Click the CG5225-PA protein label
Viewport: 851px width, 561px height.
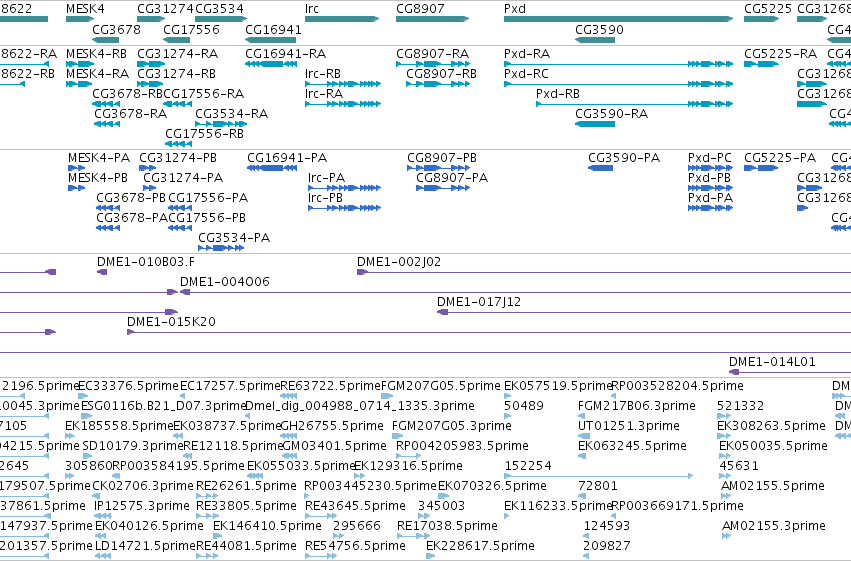tap(780, 158)
